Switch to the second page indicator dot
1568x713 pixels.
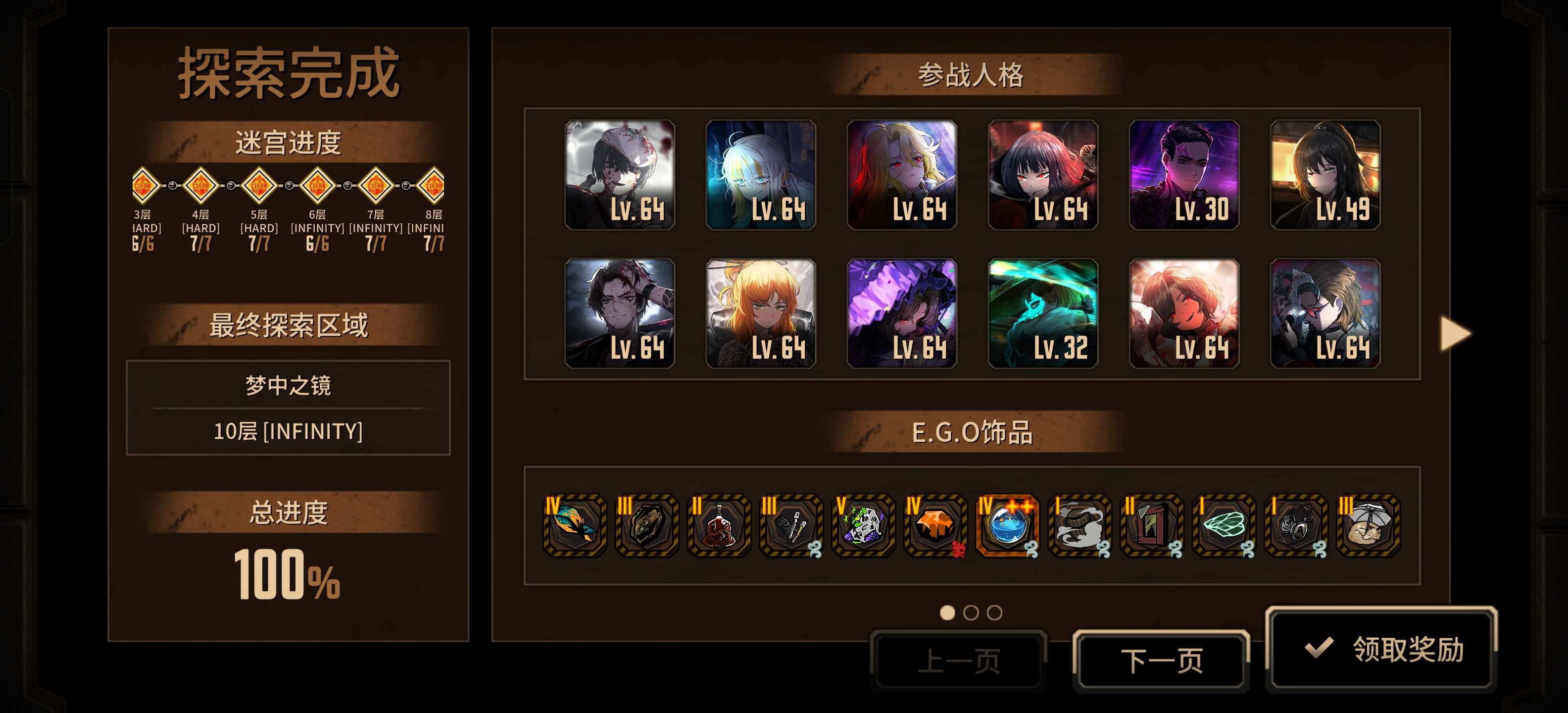pyautogui.click(x=971, y=612)
